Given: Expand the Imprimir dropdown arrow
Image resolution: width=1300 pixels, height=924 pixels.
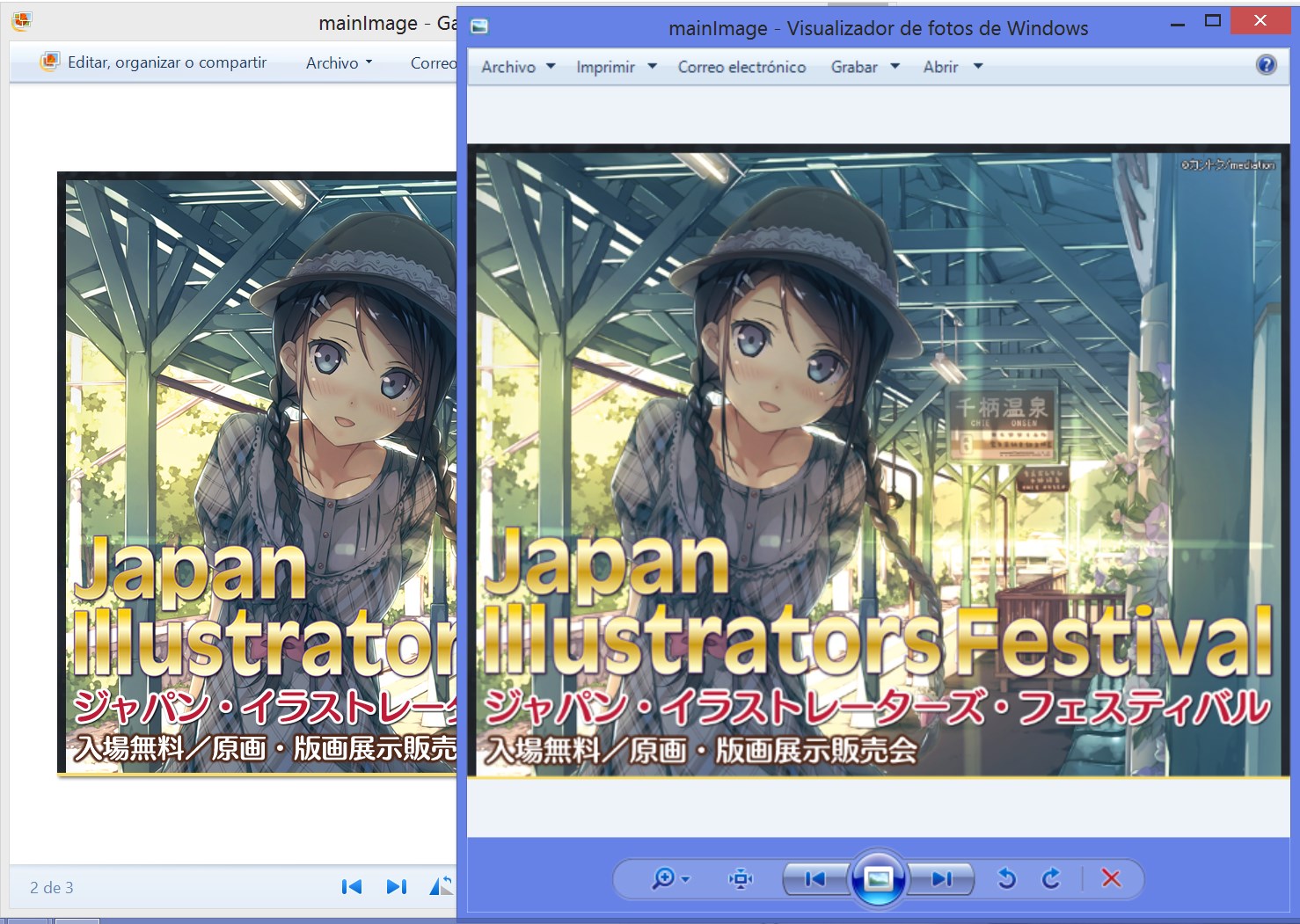Looking at the screenshot, I should click(x=652, y=66).
